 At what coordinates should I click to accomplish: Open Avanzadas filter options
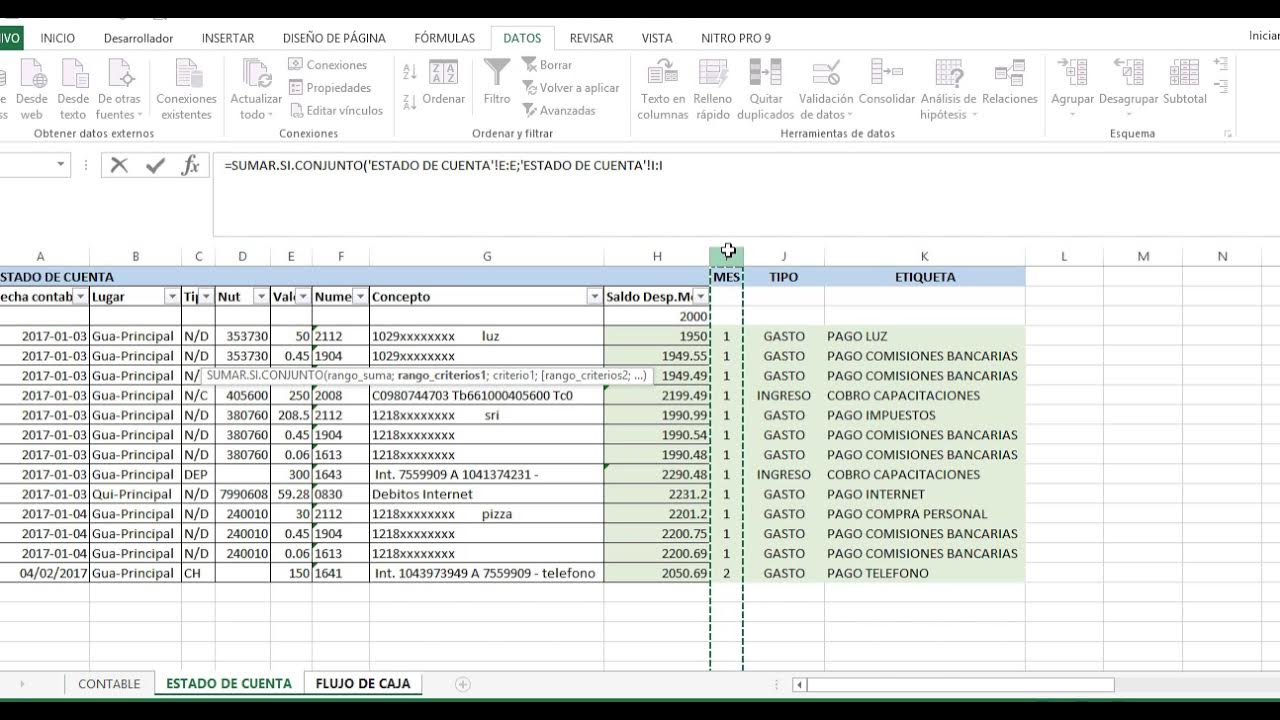pos(558,111)
